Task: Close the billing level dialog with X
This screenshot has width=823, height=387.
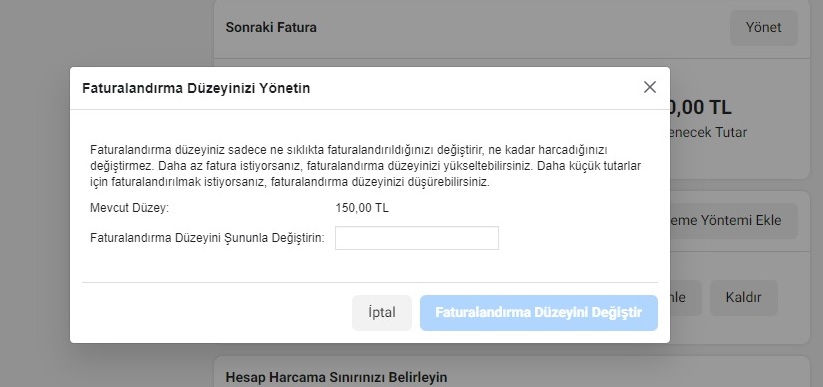Action: [x=650, y=87]
